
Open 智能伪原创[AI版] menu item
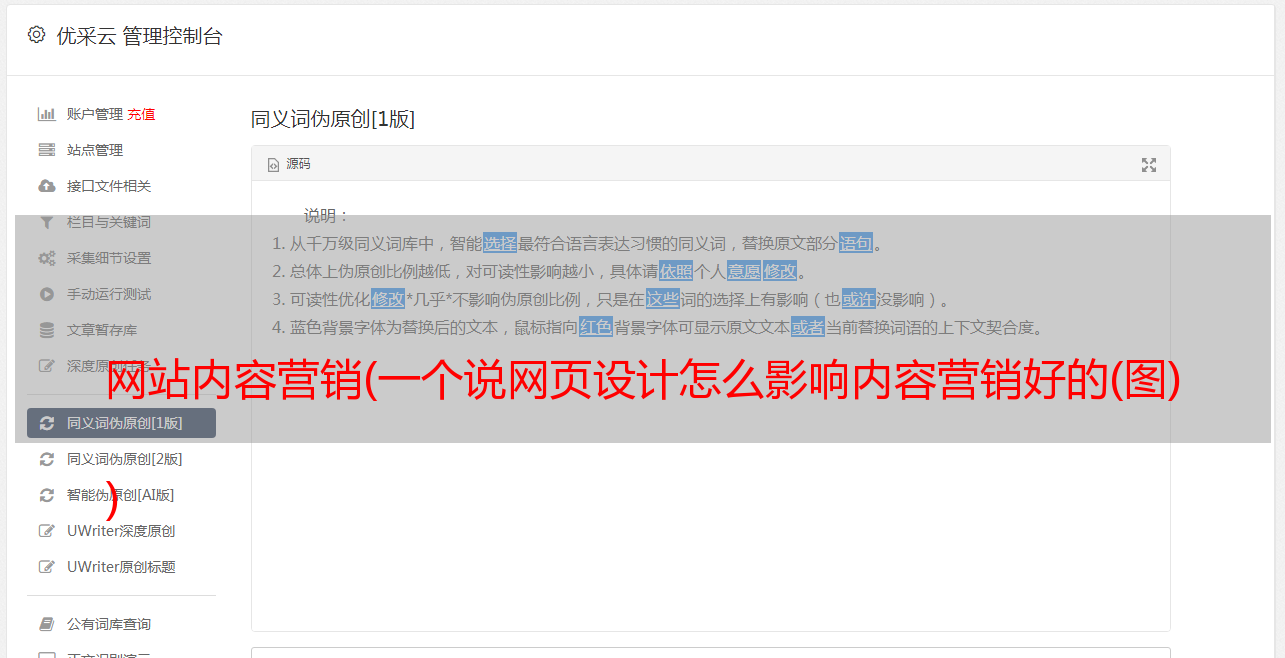[121, 495]
